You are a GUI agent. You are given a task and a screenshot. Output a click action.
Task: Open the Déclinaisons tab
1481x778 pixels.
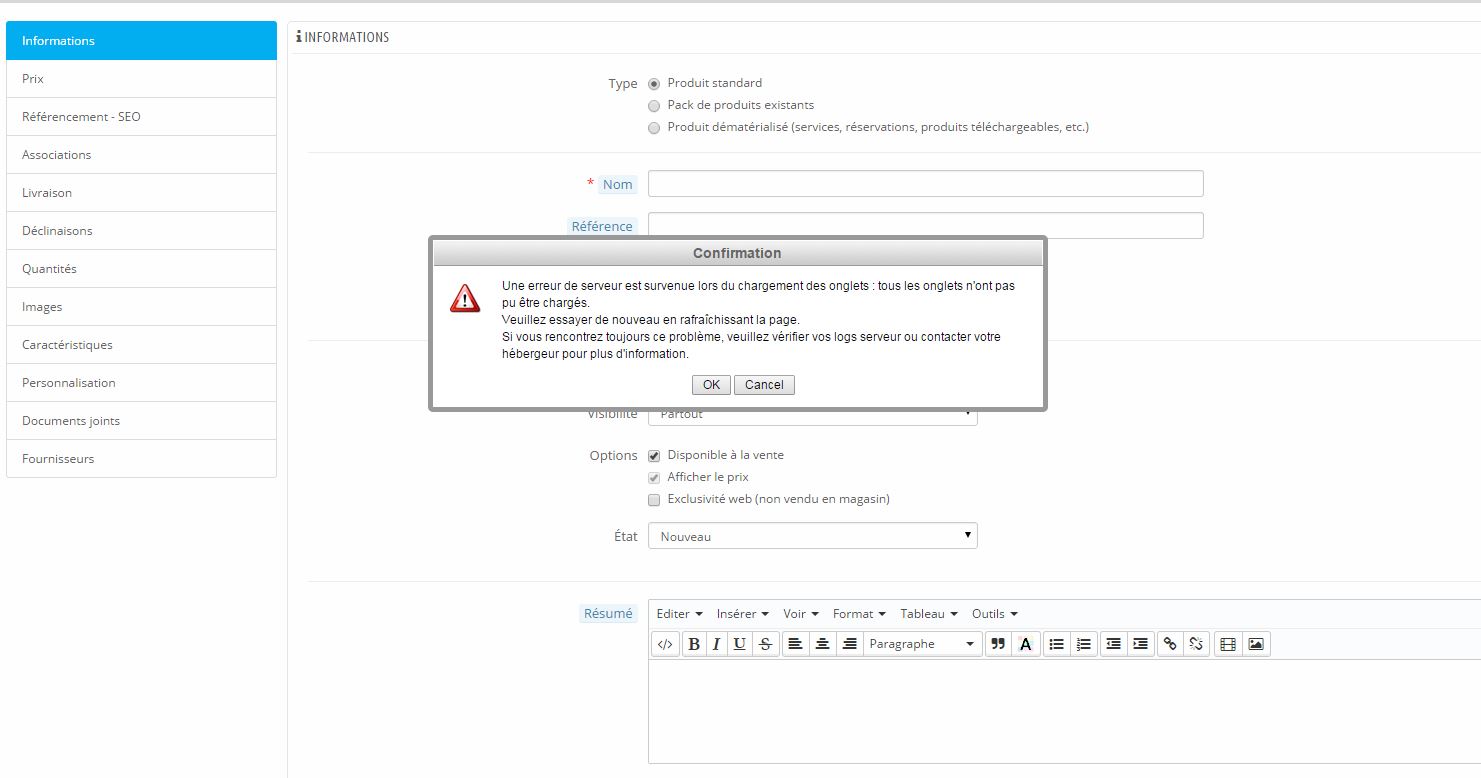coord(141,231)
